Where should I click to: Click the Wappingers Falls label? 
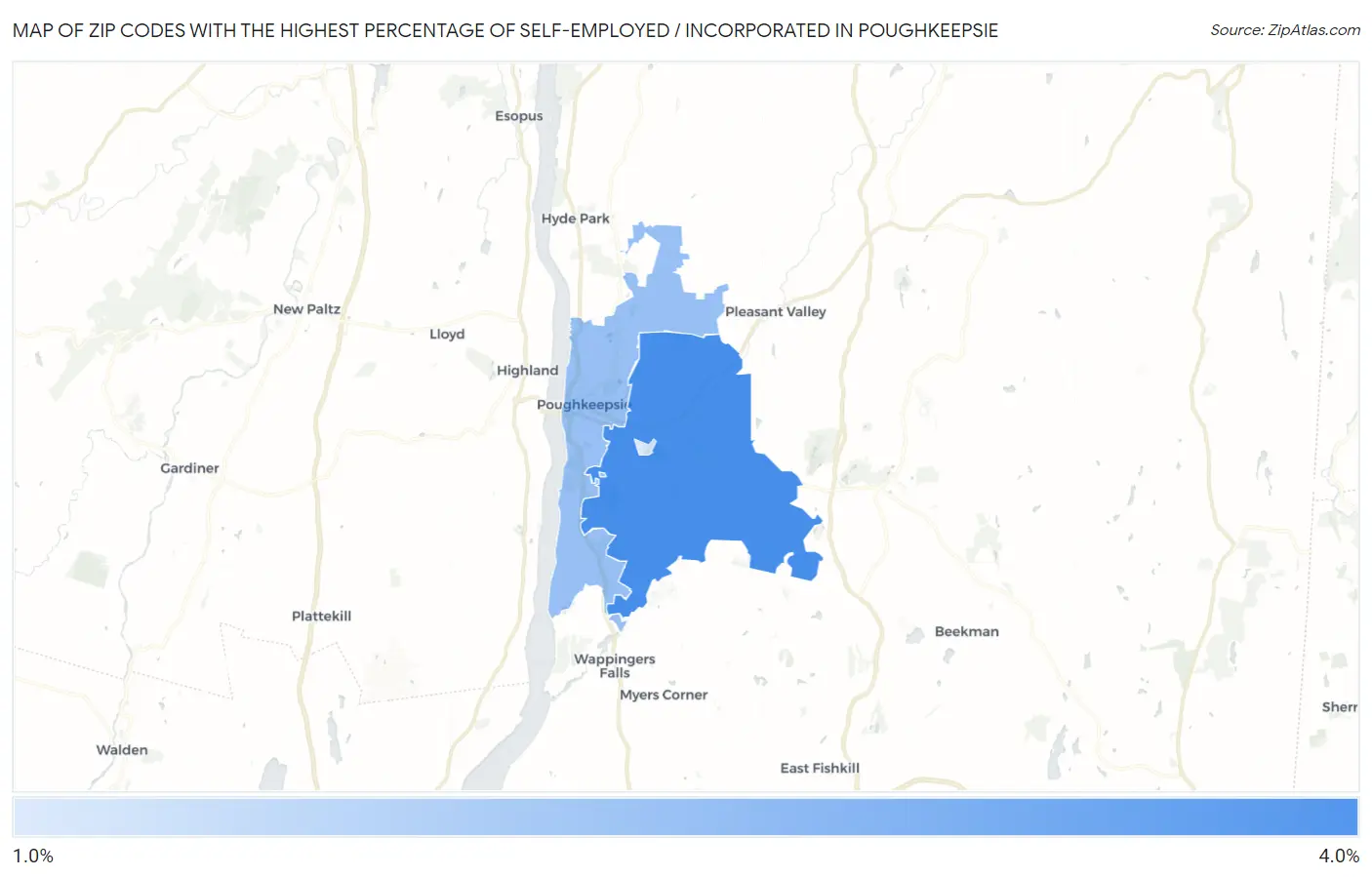point(615,666)
